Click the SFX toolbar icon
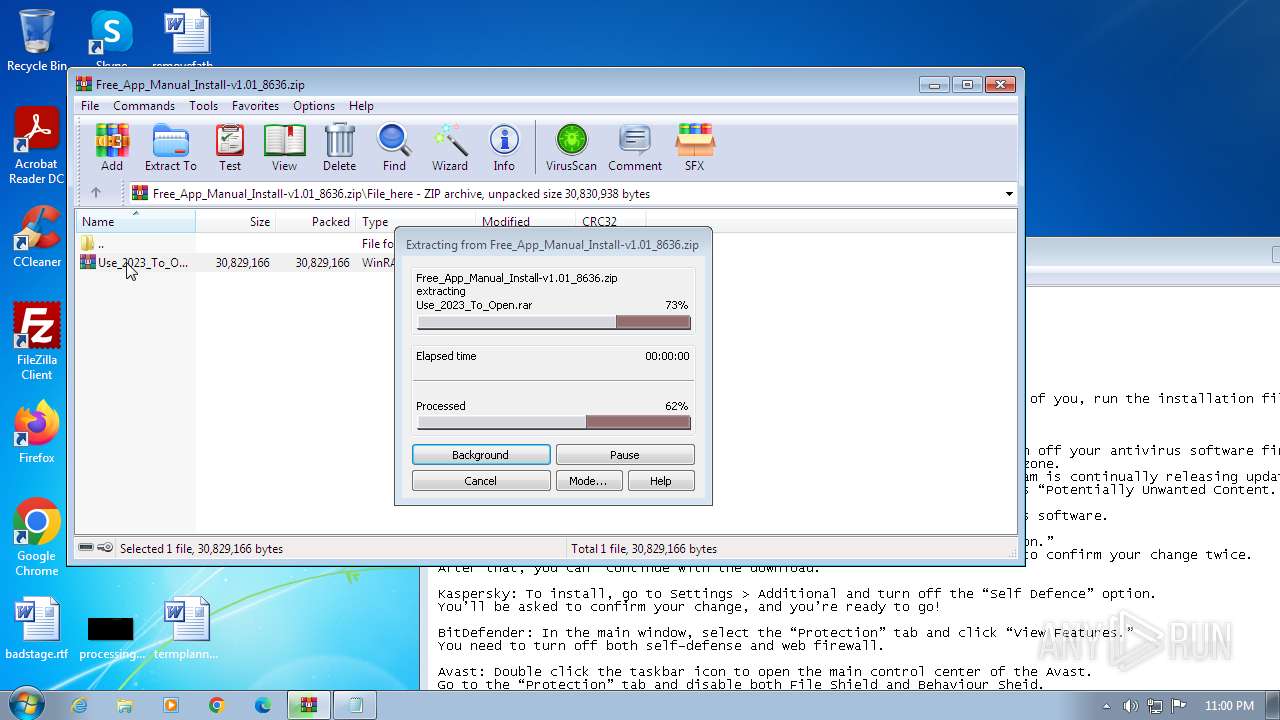The image size is (1280, 720). [x=694, y=147]
